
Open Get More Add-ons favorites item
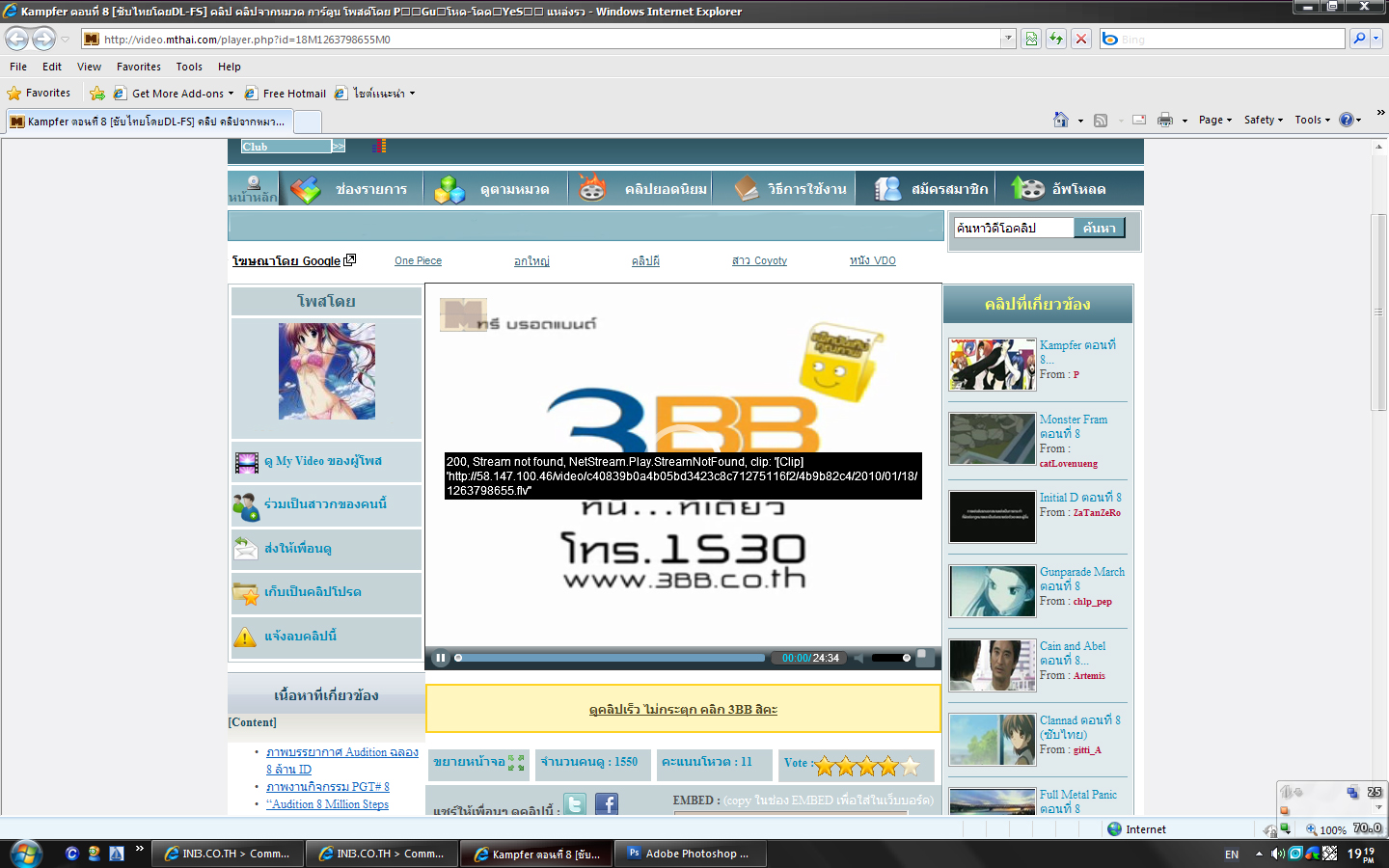pyautogui.click(x=174, y=94)
